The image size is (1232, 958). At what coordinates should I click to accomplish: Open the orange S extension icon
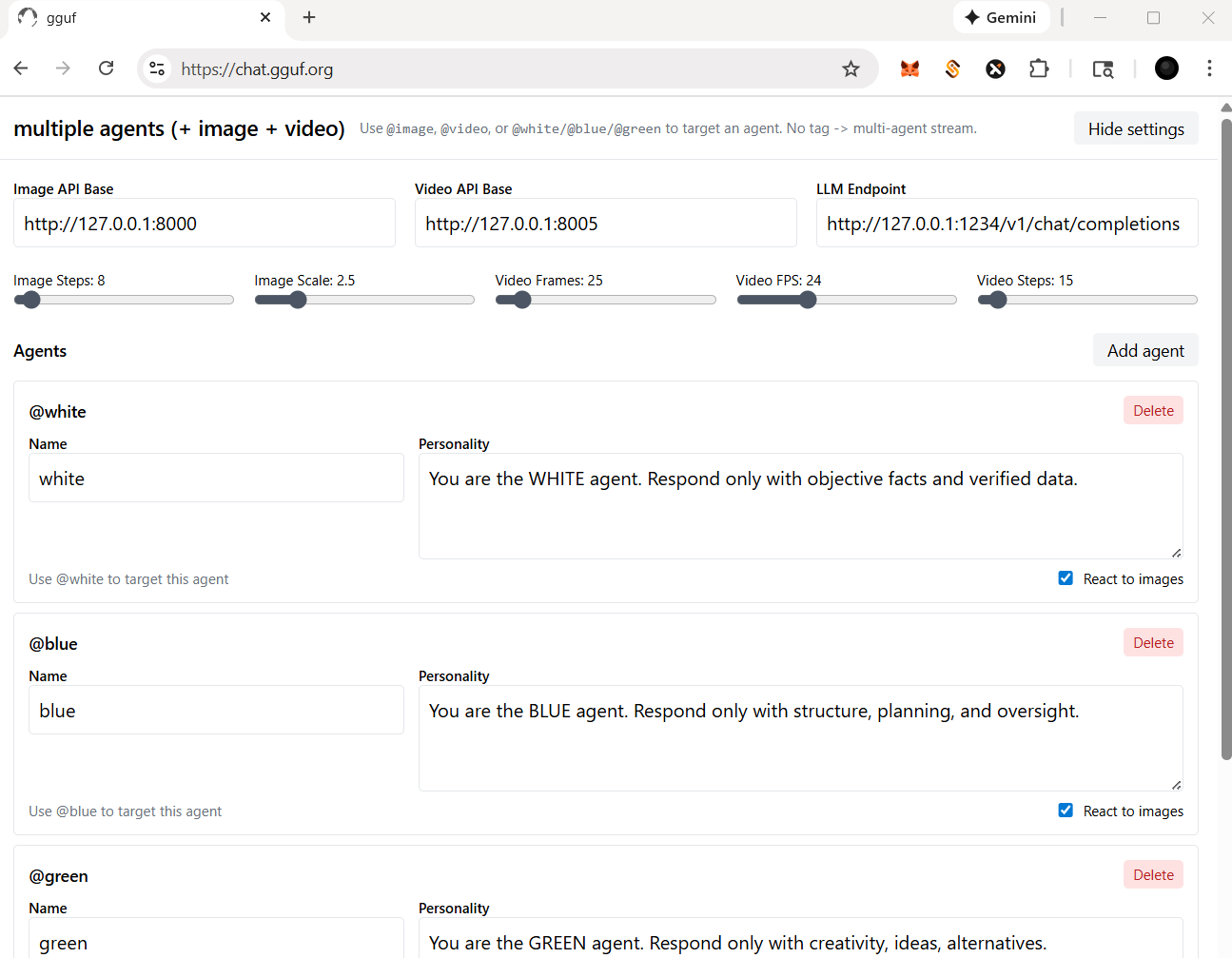pyautogui.click(x=952, y=68)
